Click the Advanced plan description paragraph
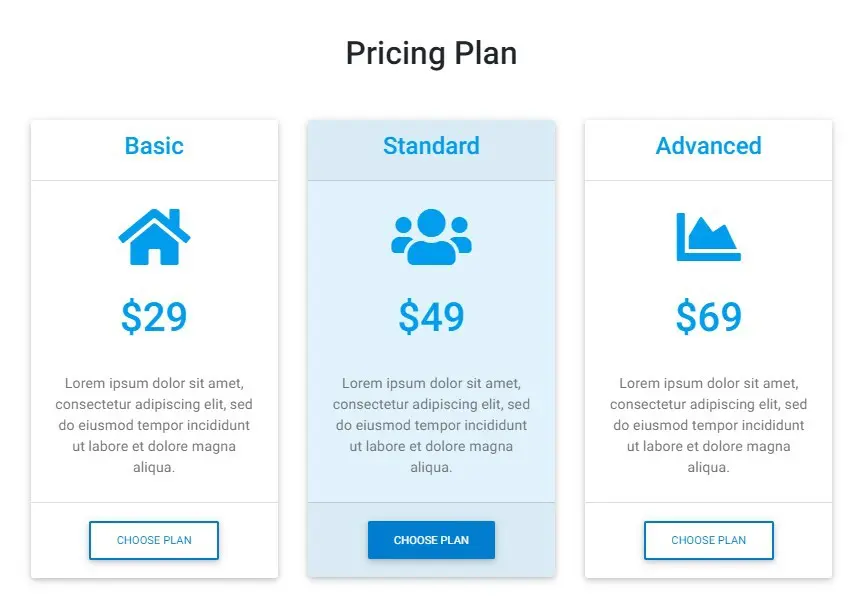This screenshot has width=863, height=607. tap(708, 425)
